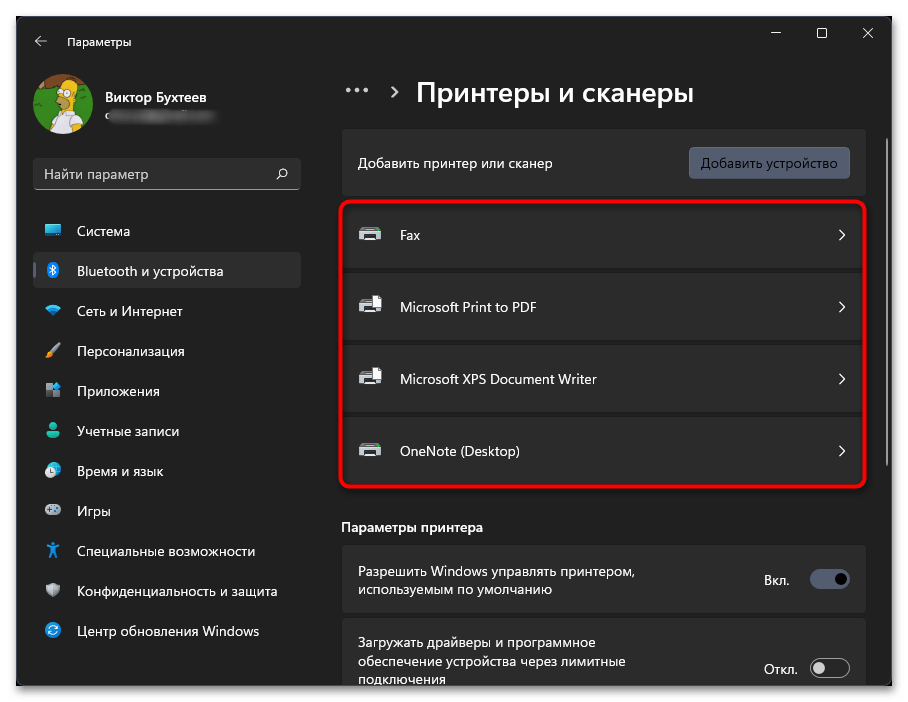Click the OneNote (Desktop) printer icon
908x702 pixels.
[370, 450]
